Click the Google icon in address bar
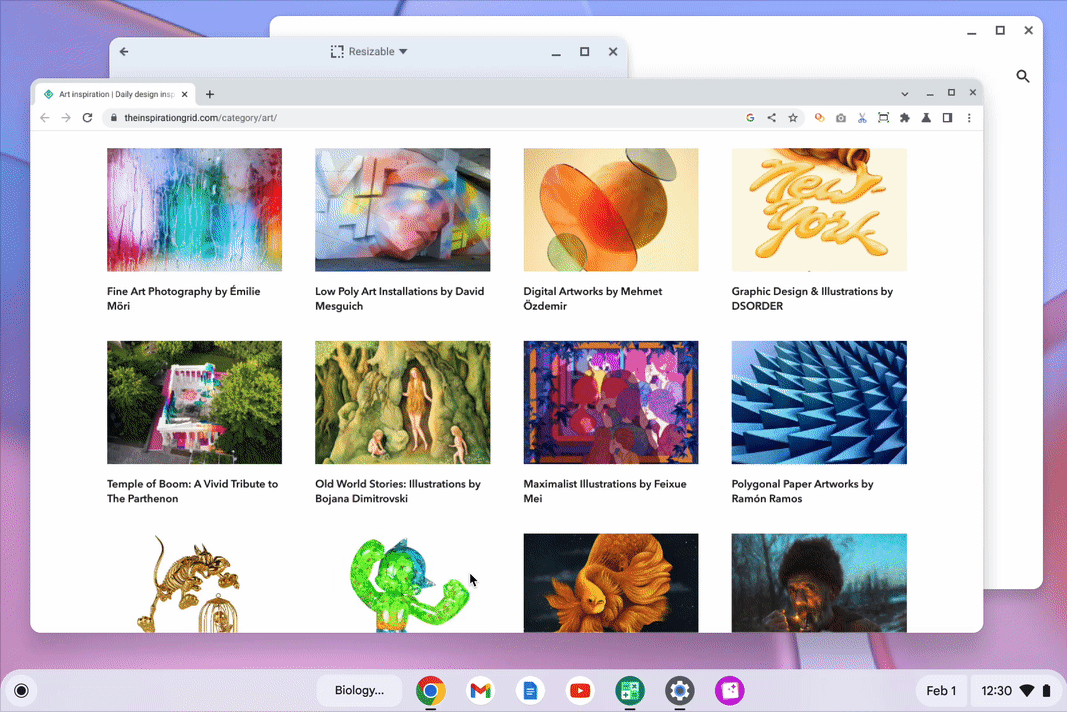Screen dimensions: 1067x712 pos(750,118)
